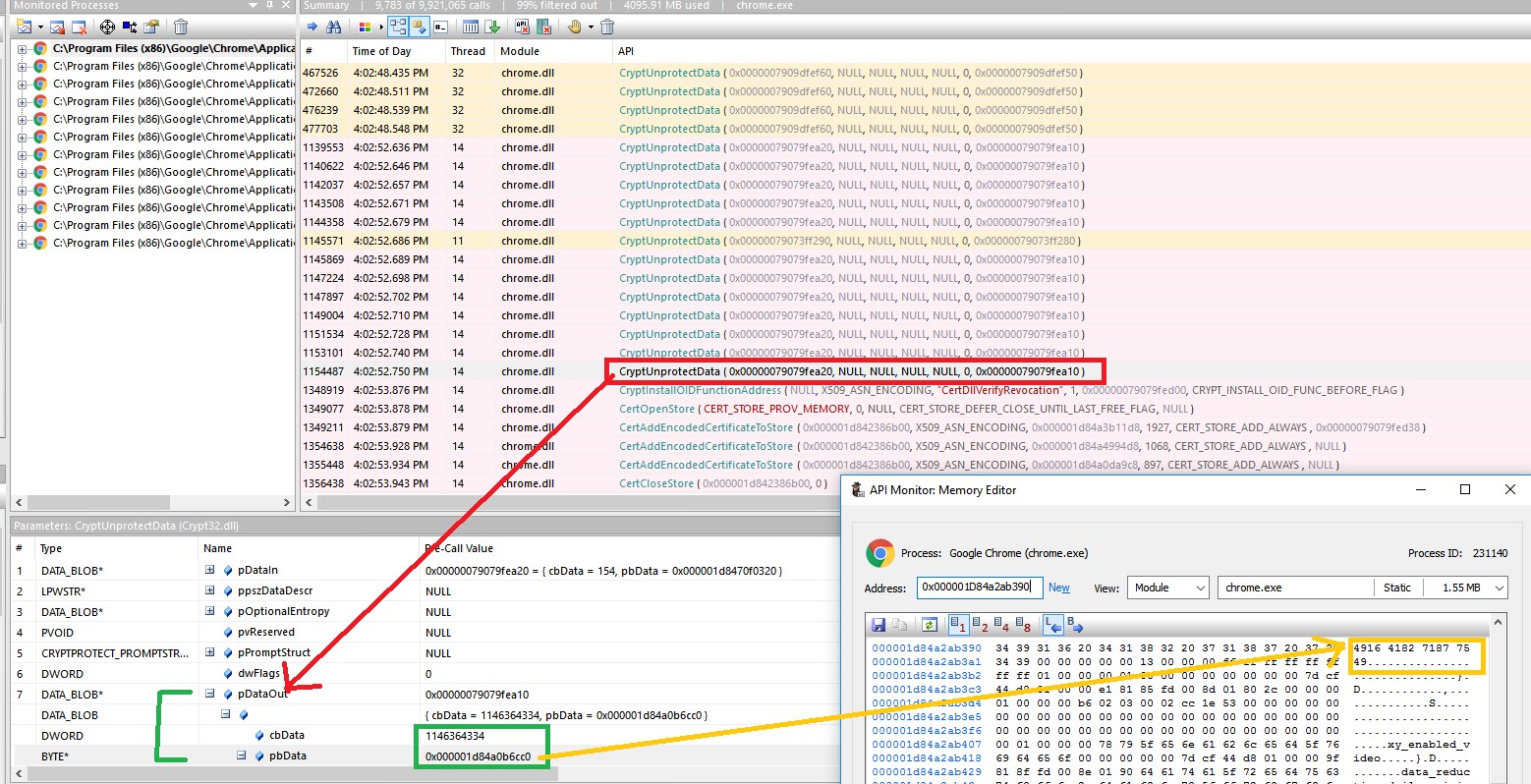Toggle the highlighted comment balloon icon
1531x784 pixels.
(420, 27)
